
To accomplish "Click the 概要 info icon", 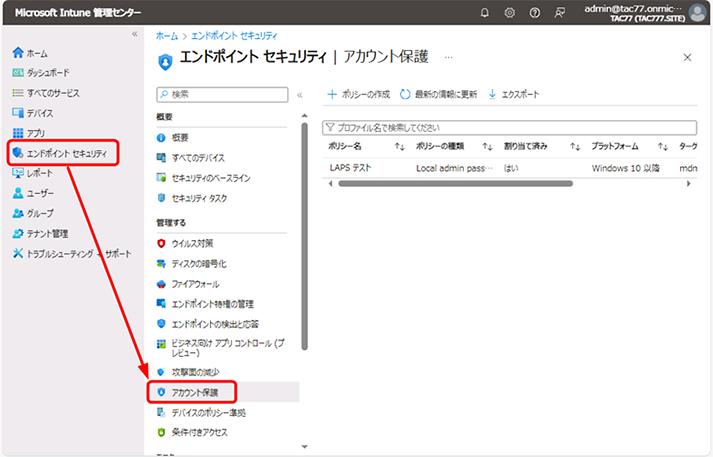I will (161, 137).
